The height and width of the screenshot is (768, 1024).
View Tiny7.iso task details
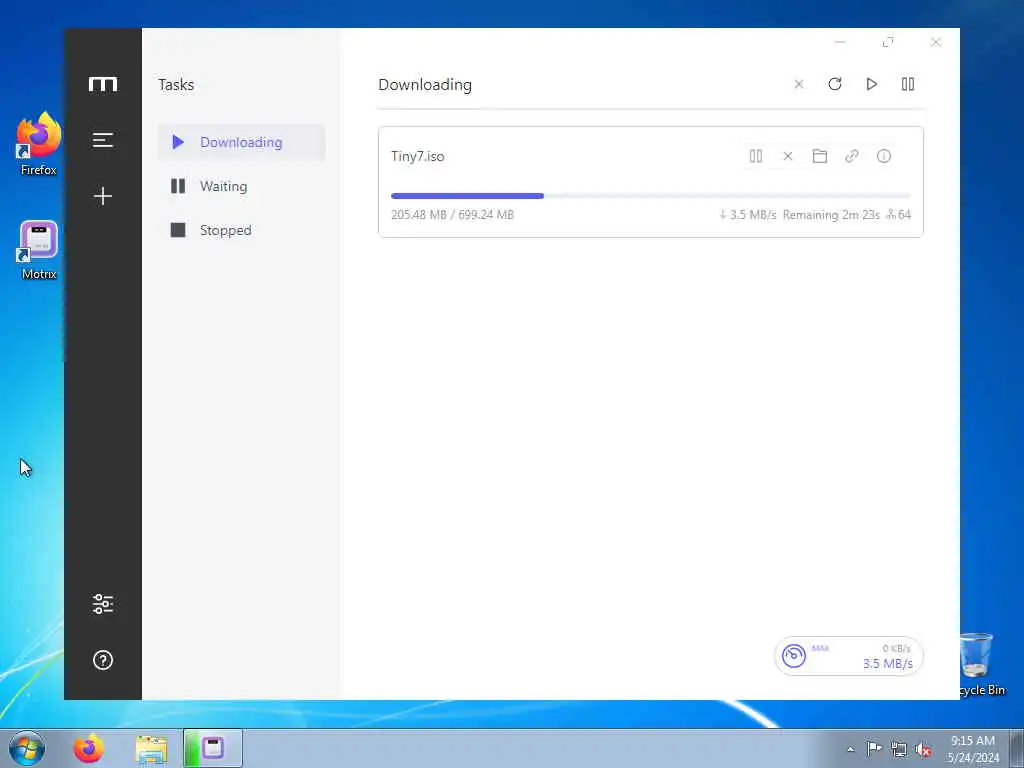(x=884, y=156)
